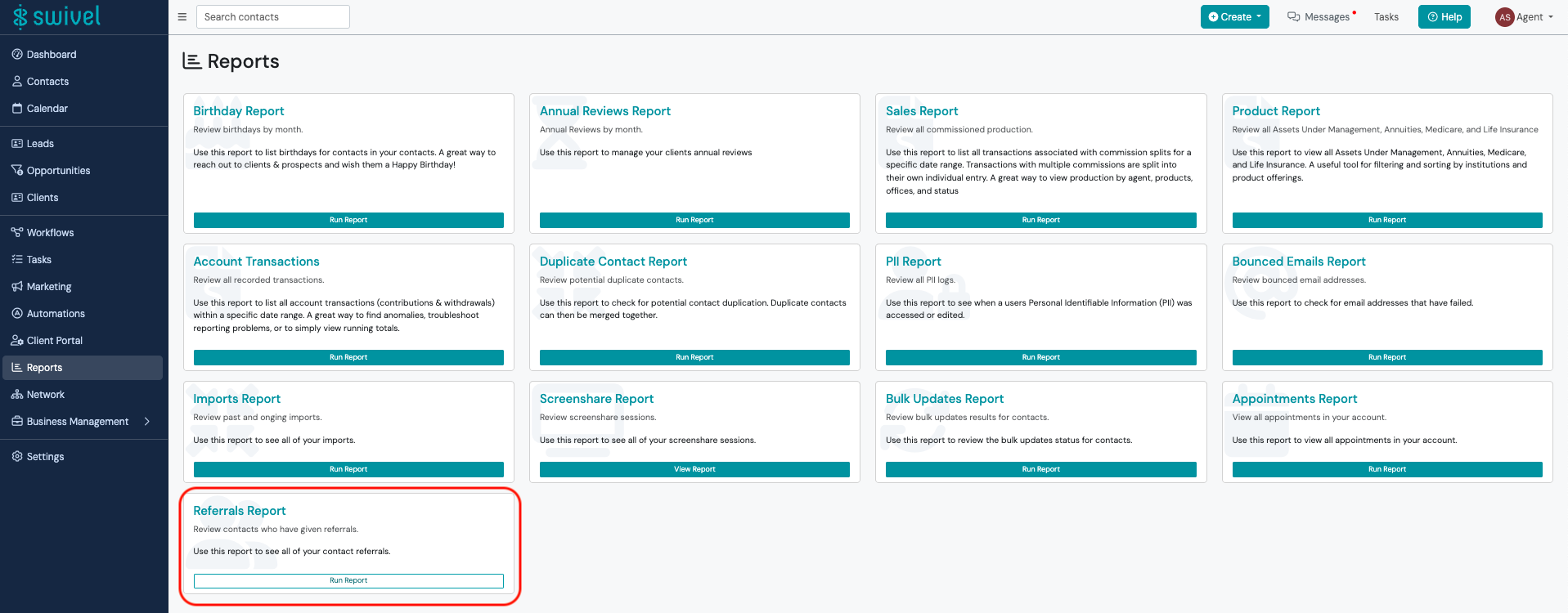
Task: Select the Automations icon
Action: click(17, 314)
